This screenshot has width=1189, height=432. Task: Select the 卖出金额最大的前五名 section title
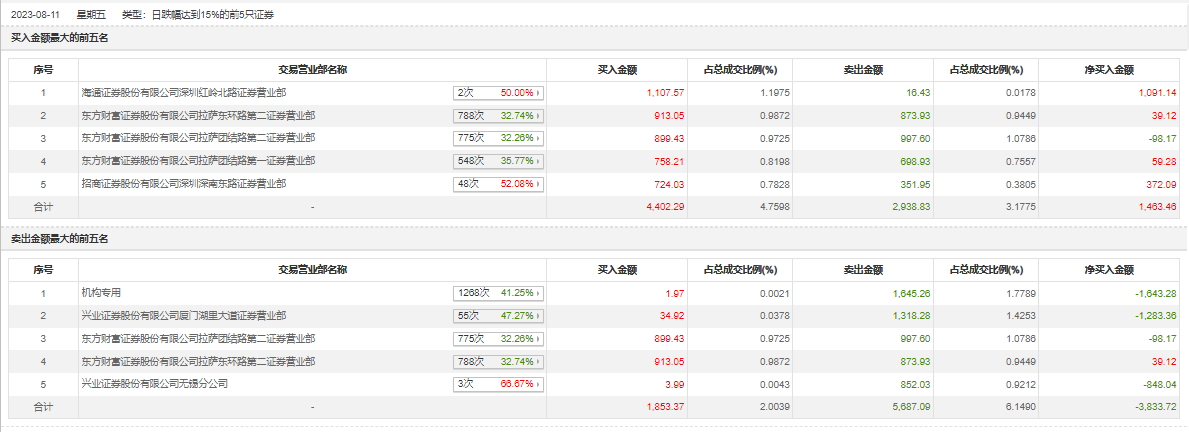coord(59,239)
